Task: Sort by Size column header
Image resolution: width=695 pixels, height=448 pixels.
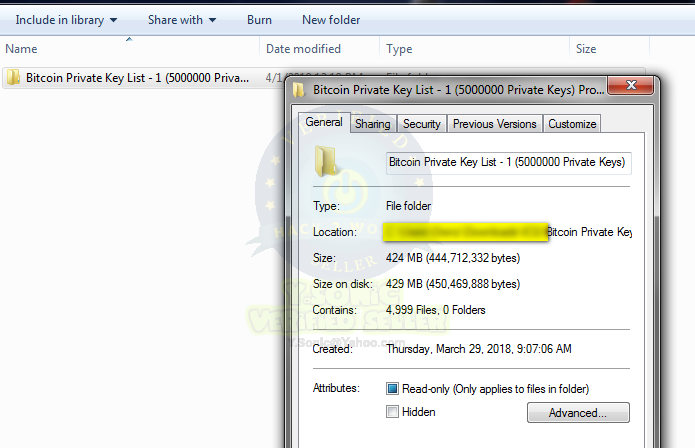Action: point(586,49)
